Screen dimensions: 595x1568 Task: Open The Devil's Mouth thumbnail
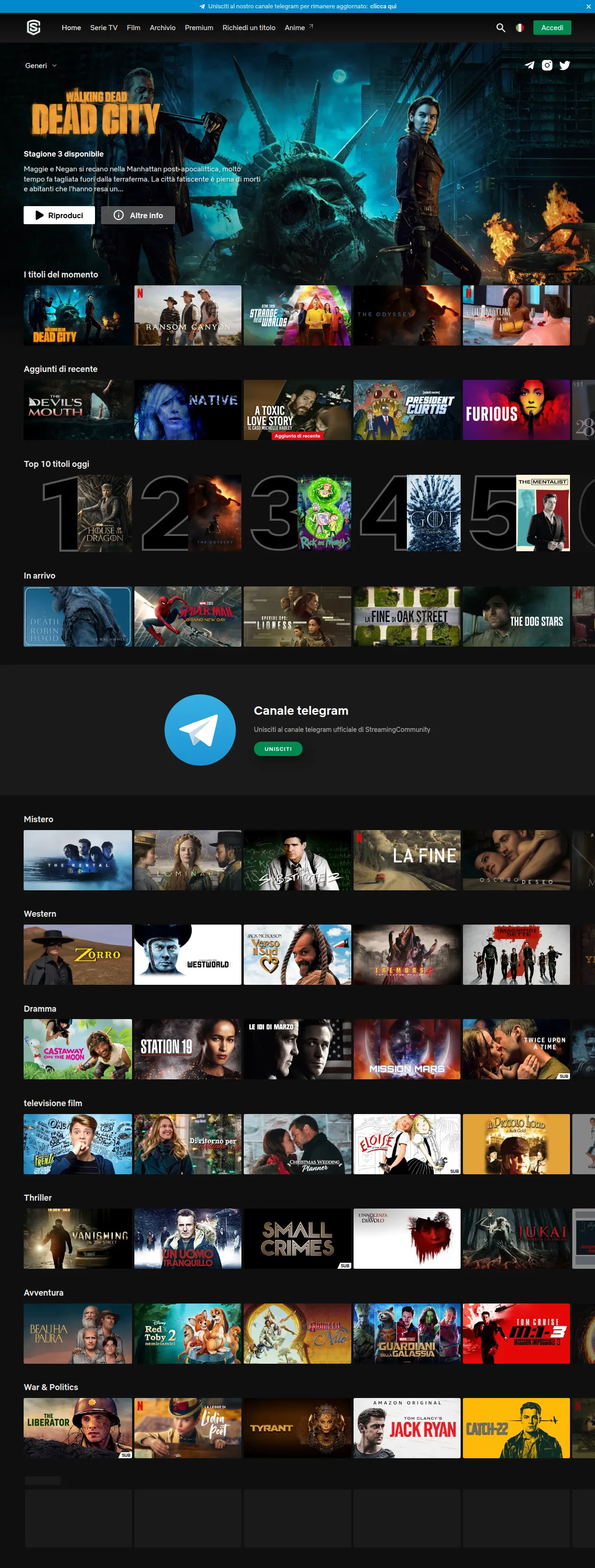click(x=77, y=409)
